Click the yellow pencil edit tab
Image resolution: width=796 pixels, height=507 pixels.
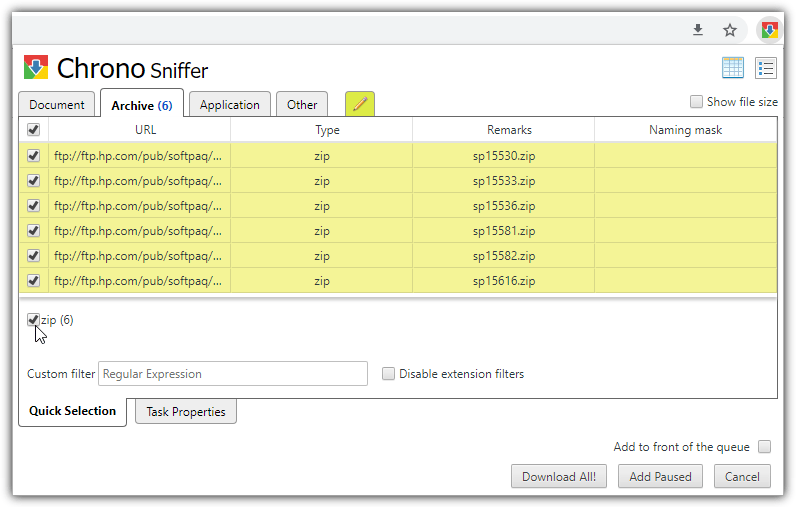click(359, 104)
